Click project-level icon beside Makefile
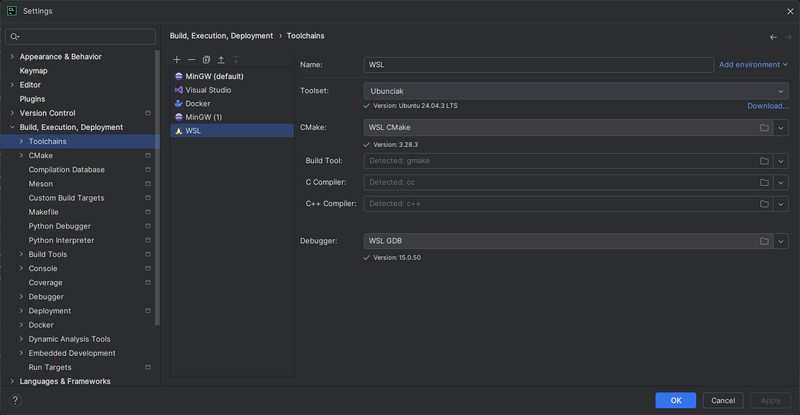Image resolution: width=800 pixels, height=415 pixels. click(x=148, y=212)
